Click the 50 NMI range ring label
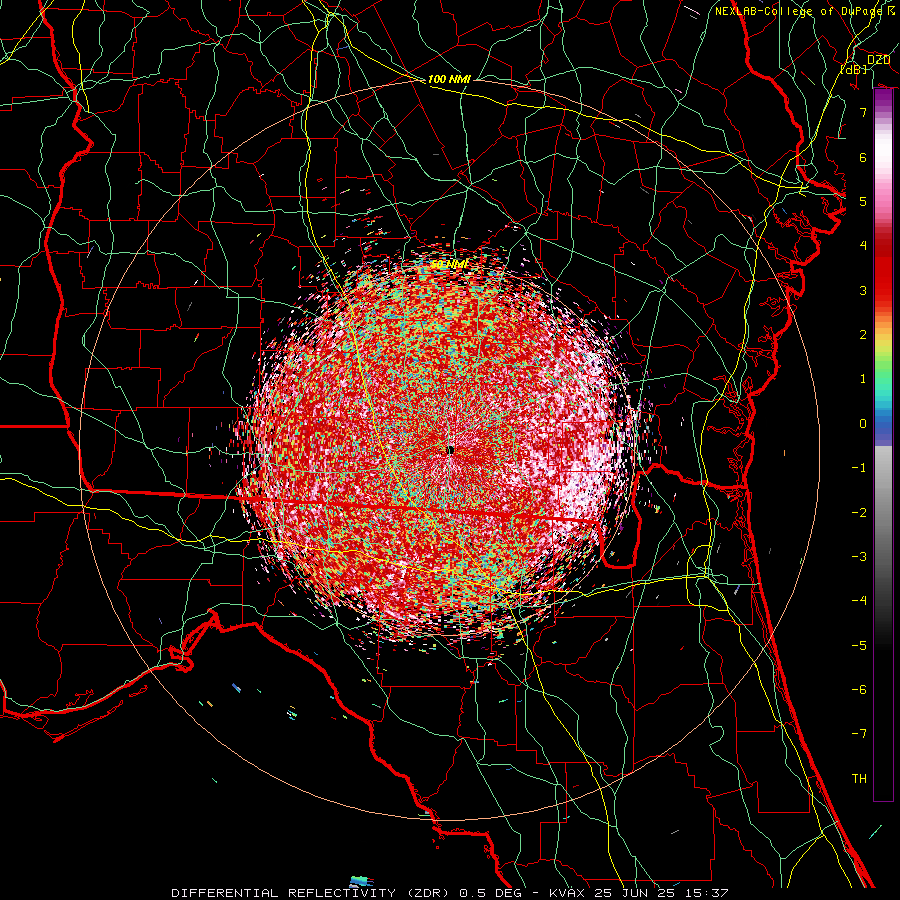900x900 pixels. click(x=449, y=265)
